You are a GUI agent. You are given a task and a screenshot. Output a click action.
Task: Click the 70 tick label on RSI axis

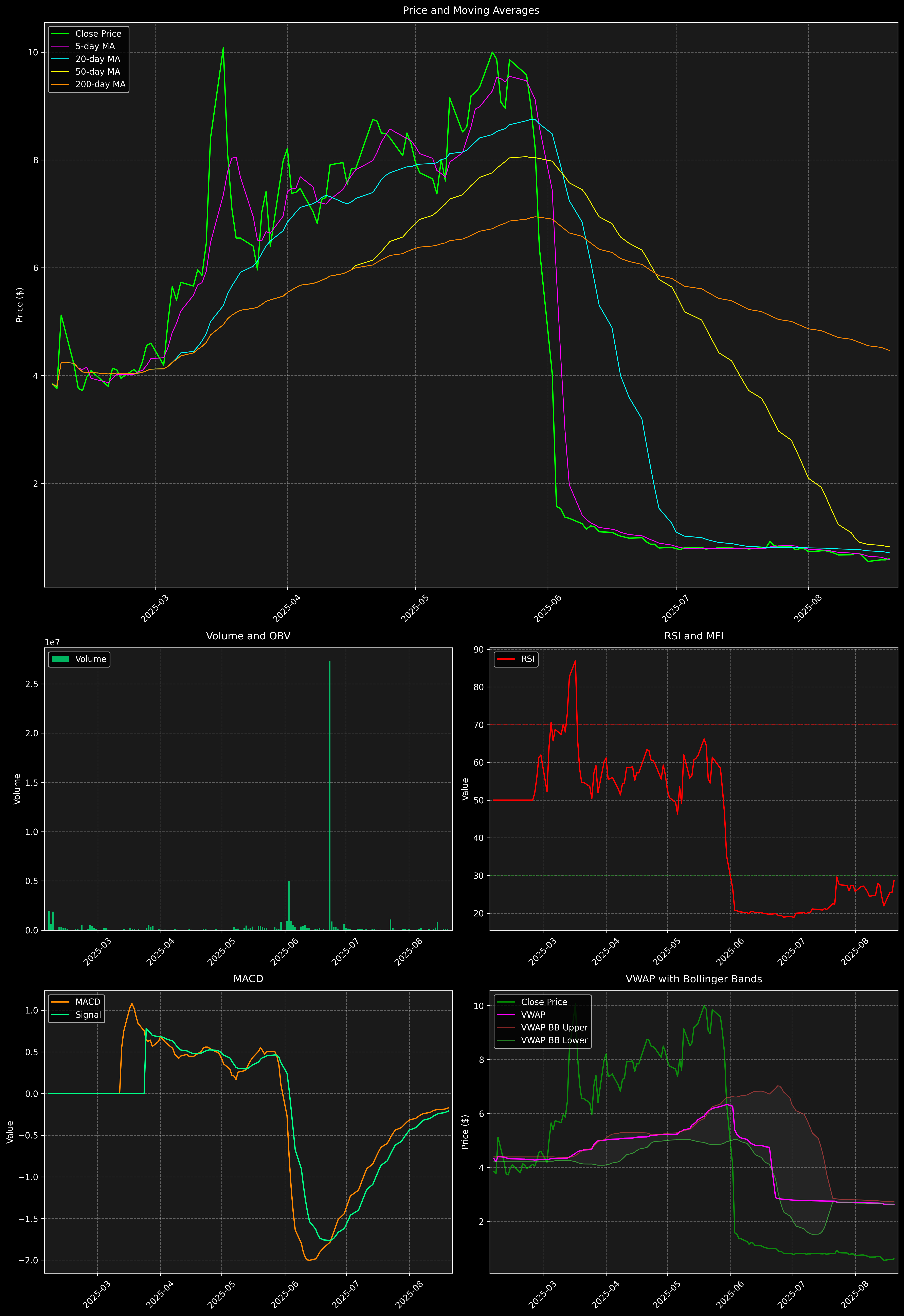(x=479, y=725)
